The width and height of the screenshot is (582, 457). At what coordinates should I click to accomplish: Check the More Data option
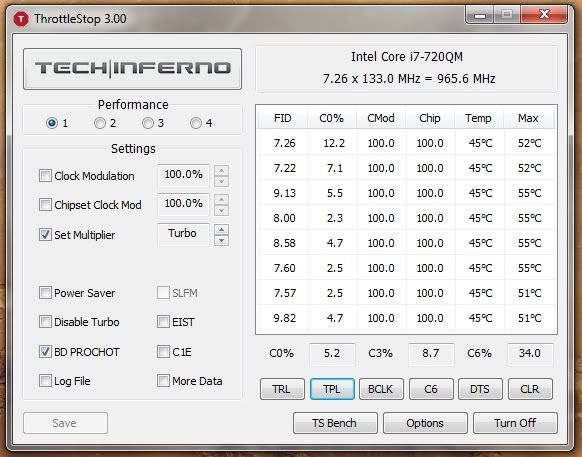(x=163, y=381)
